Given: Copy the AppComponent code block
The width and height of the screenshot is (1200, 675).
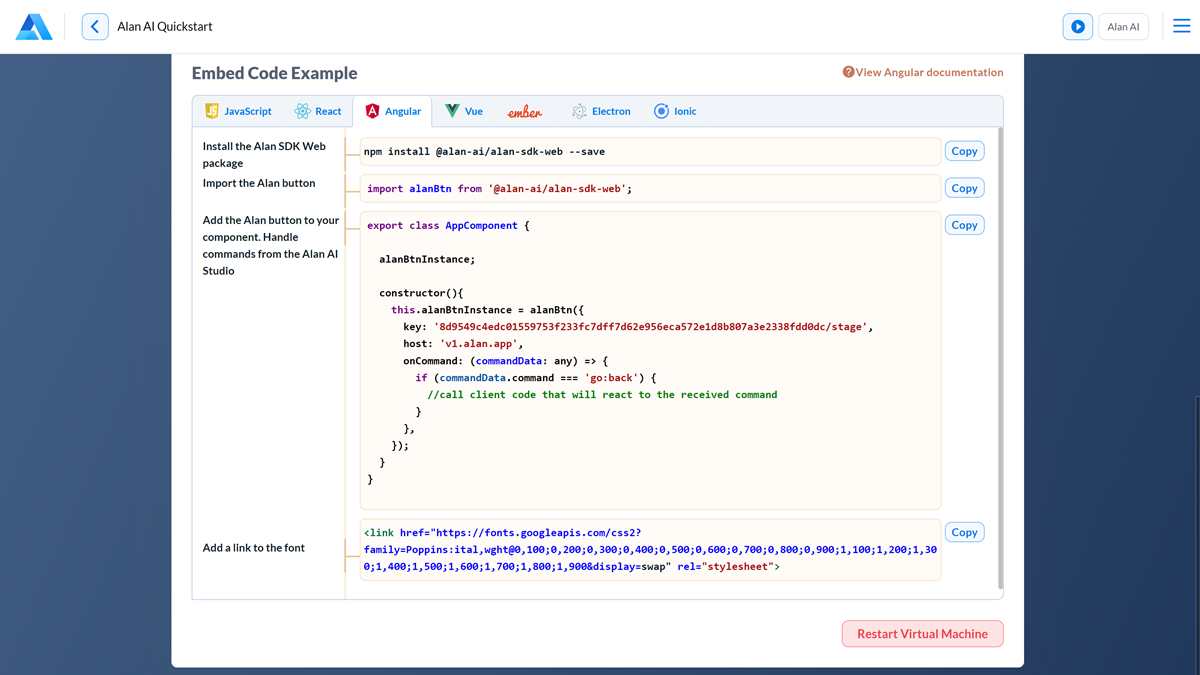Looking at the screenshot, I should (x=963, y=224).
